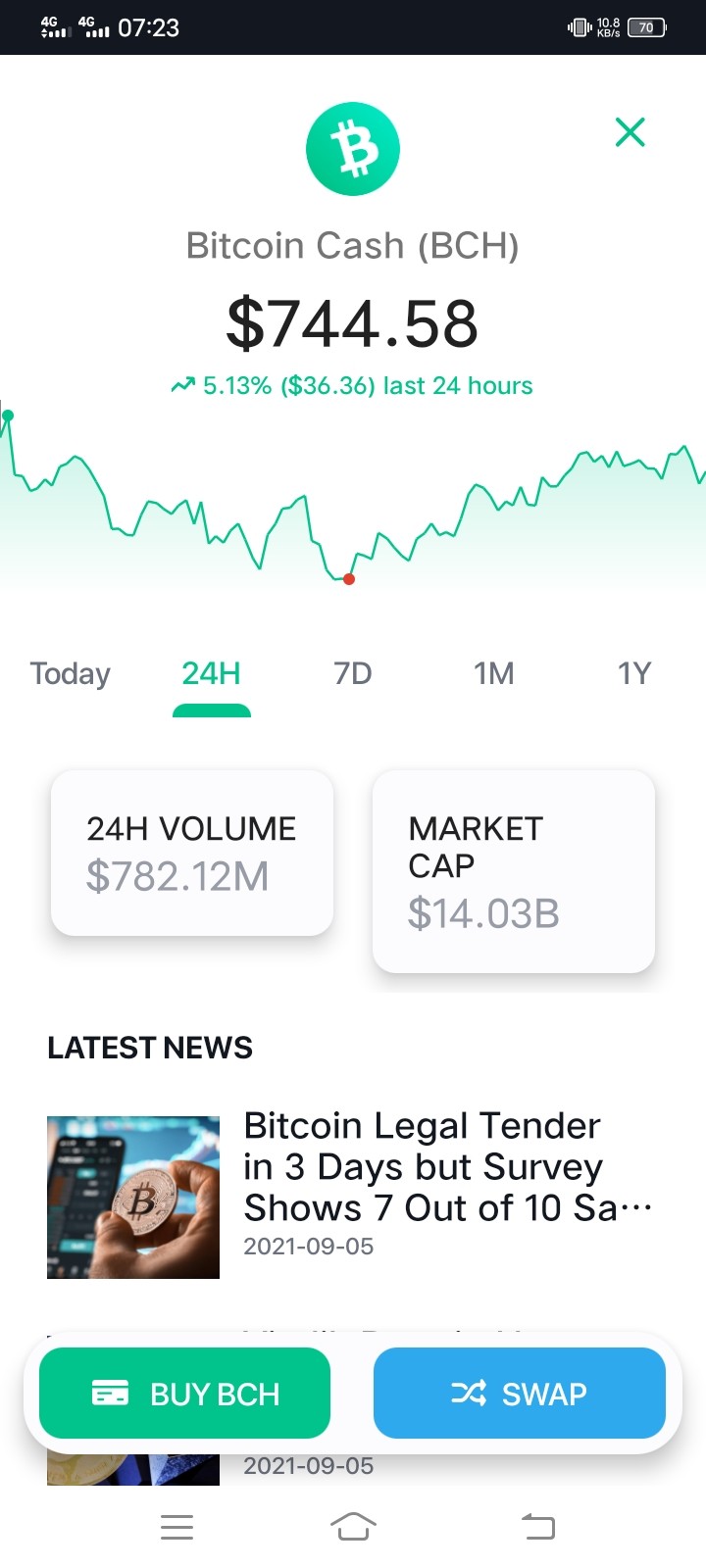Select the 24H chart range
This screenshot has width=706, height=1568.
pos(211,674)
